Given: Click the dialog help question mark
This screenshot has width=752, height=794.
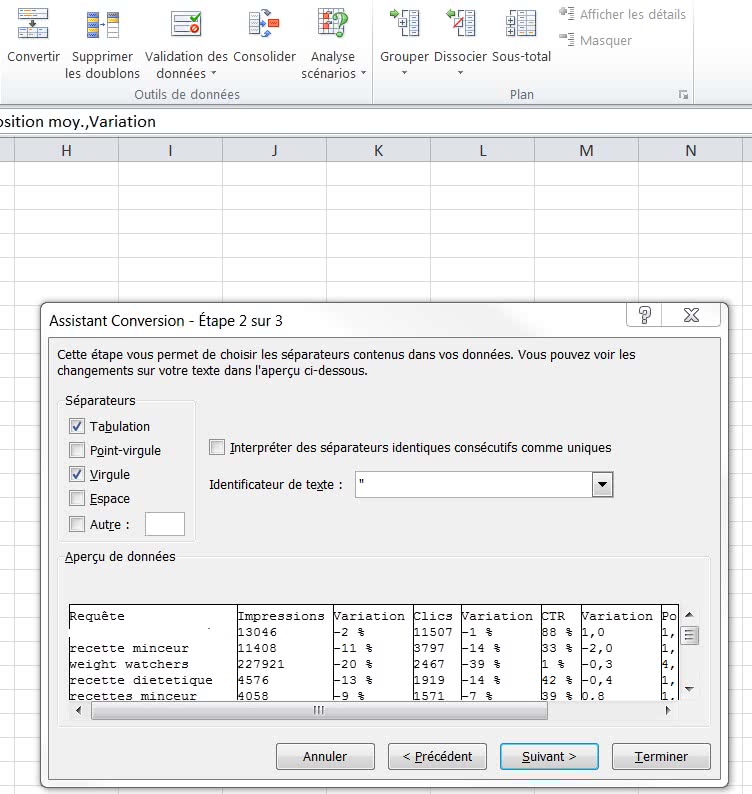Looking at the screenshot, I should point(644,315).
